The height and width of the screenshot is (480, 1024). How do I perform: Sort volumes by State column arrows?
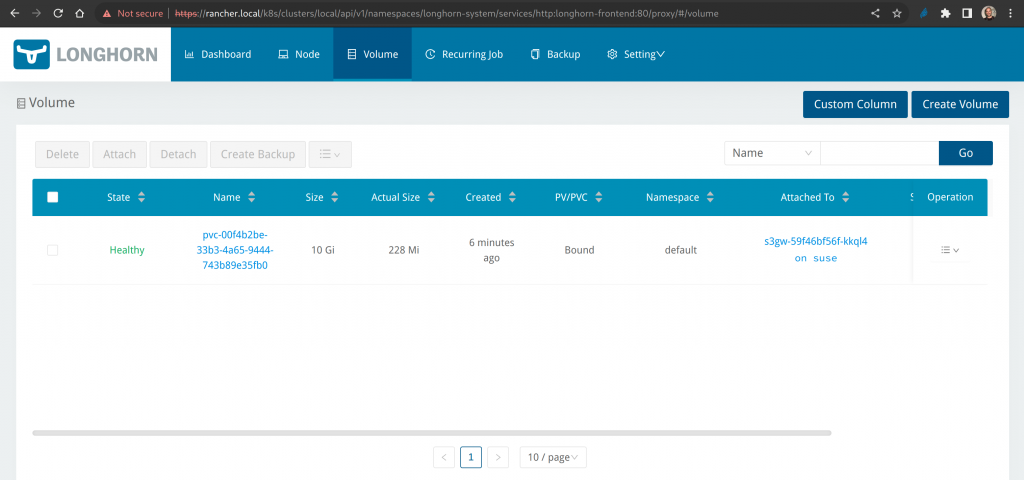(x=141, y=198)
